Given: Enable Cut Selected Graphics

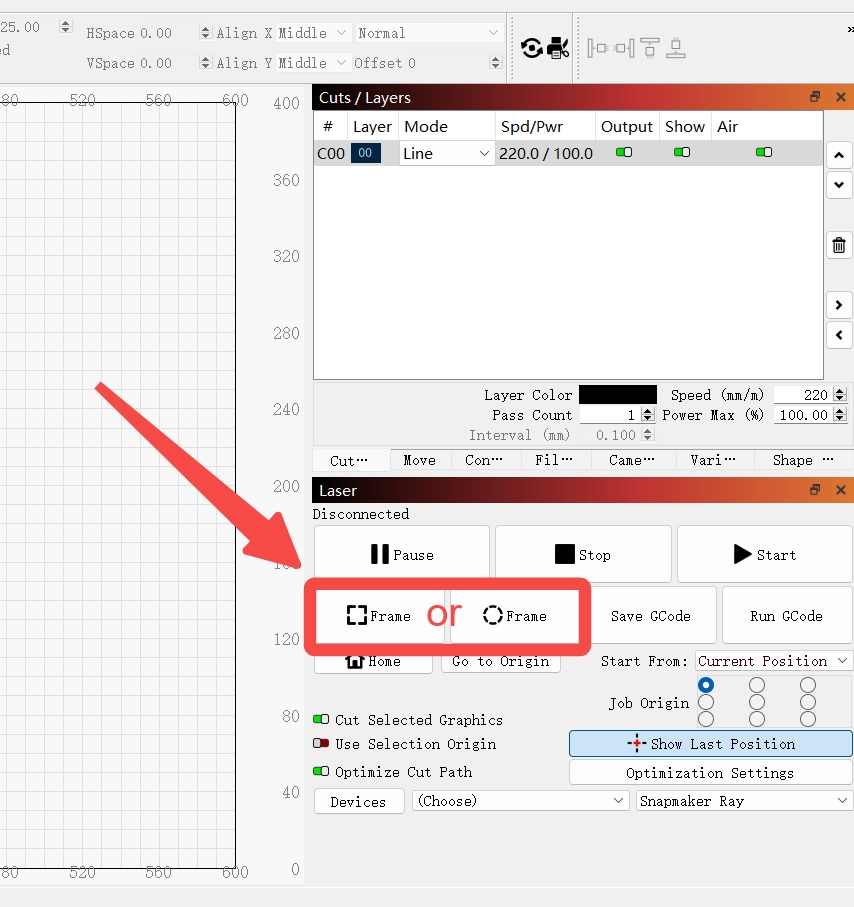Looking at the screenshot, I should click(x=321, y=720).
